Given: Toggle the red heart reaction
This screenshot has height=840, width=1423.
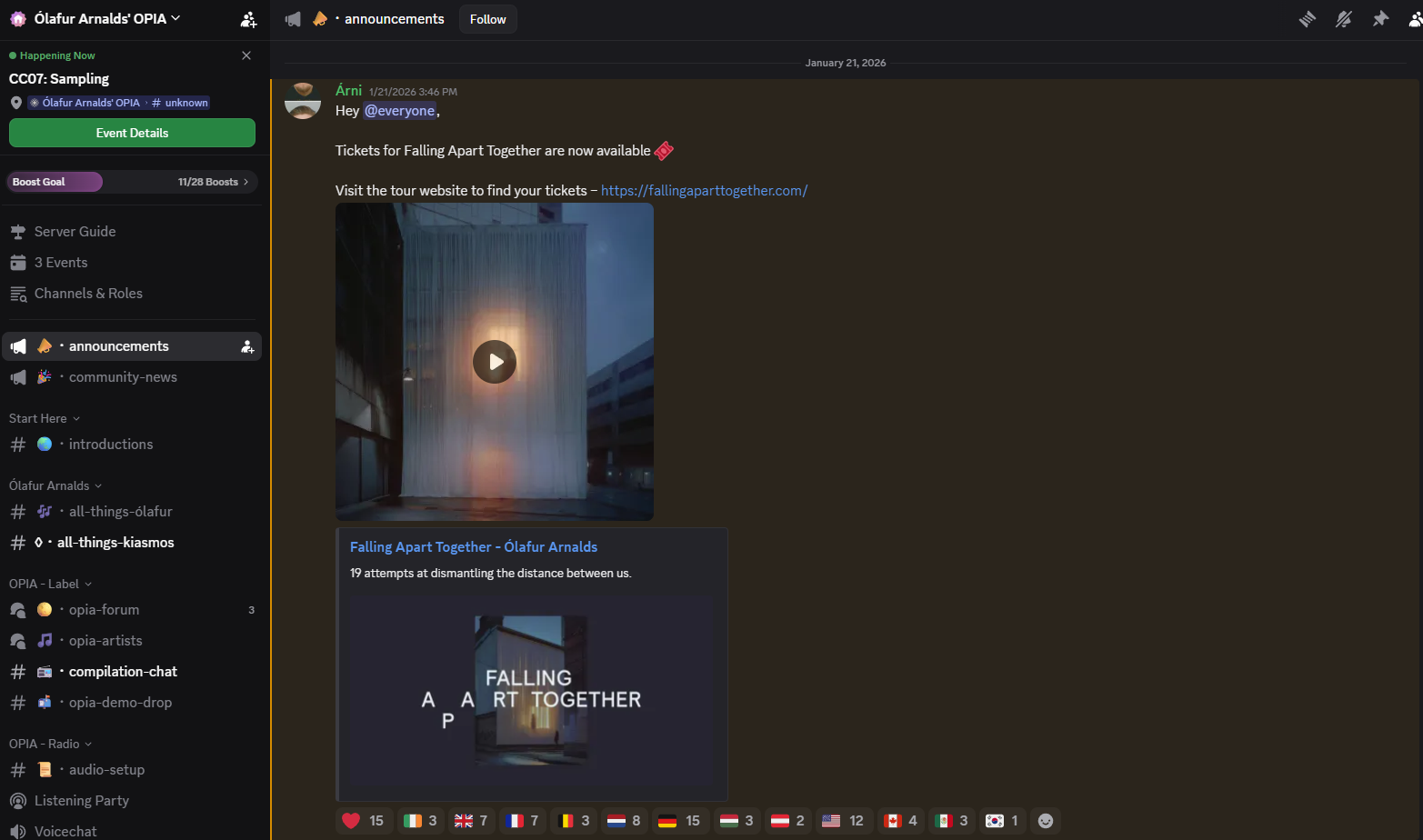Looking at the screenshot, I should click(363, 821).
